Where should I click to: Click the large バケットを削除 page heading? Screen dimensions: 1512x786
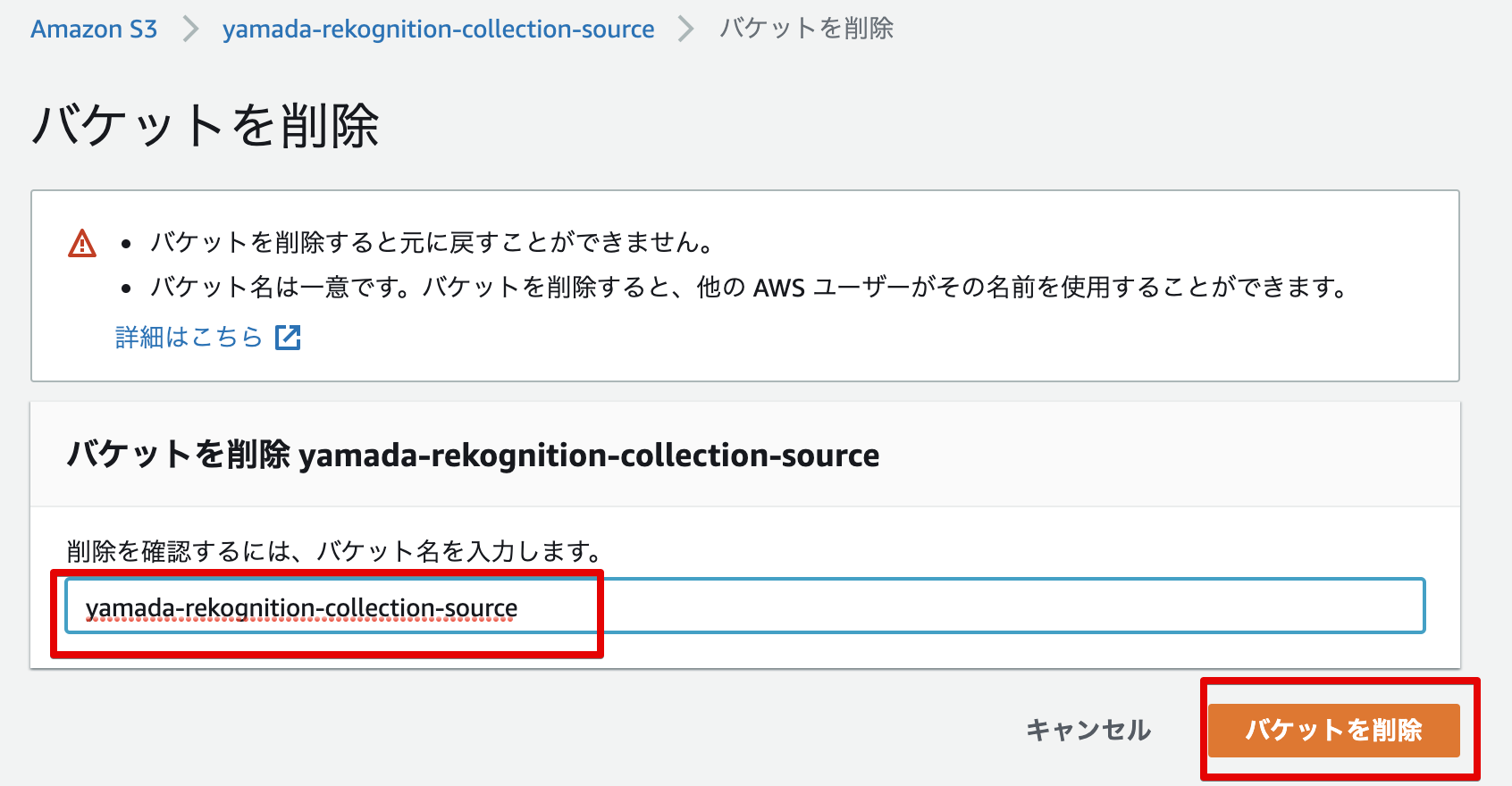click(x=206, y=125)
